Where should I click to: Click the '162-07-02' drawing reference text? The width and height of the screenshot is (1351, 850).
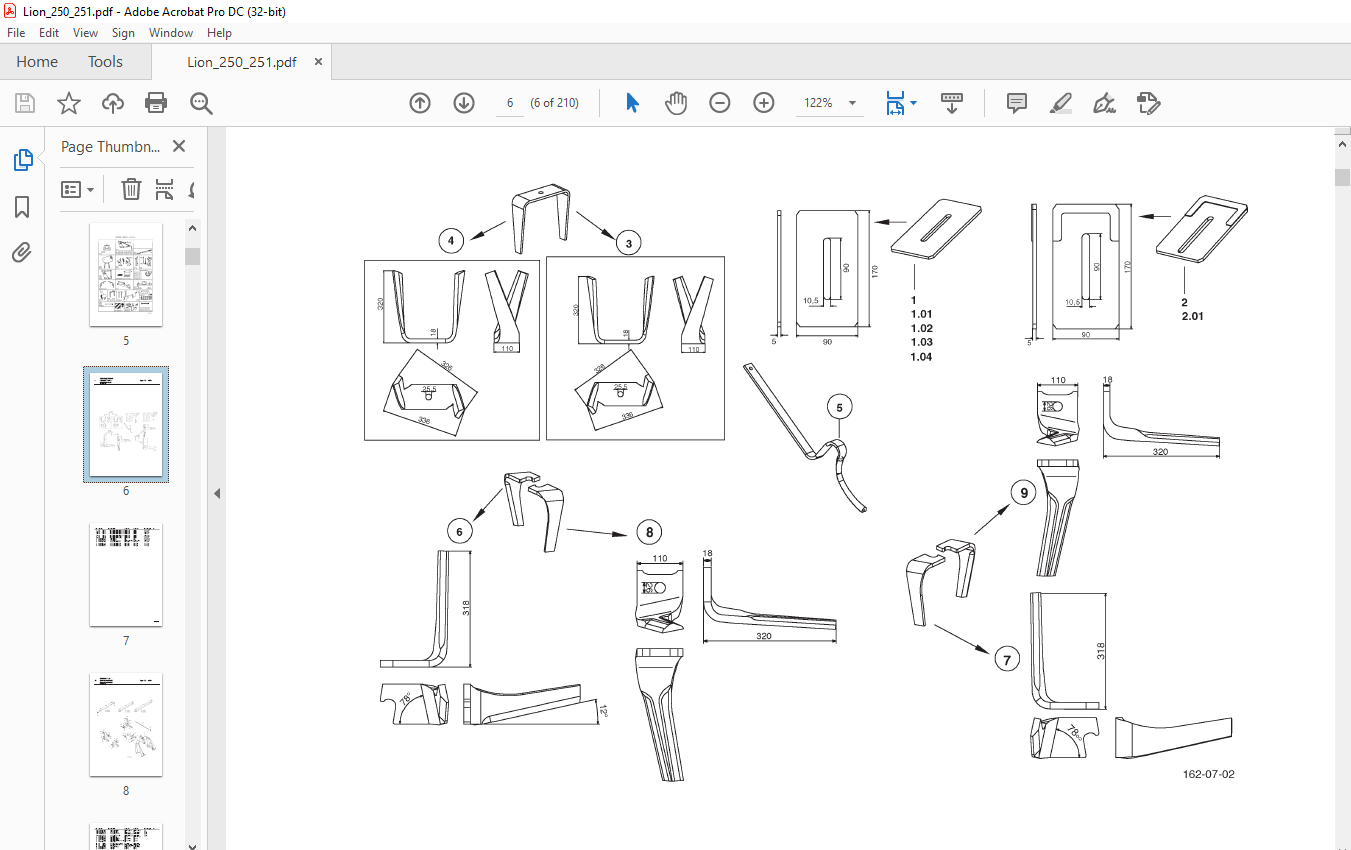pyautogui.click(x=1208, y=774)
